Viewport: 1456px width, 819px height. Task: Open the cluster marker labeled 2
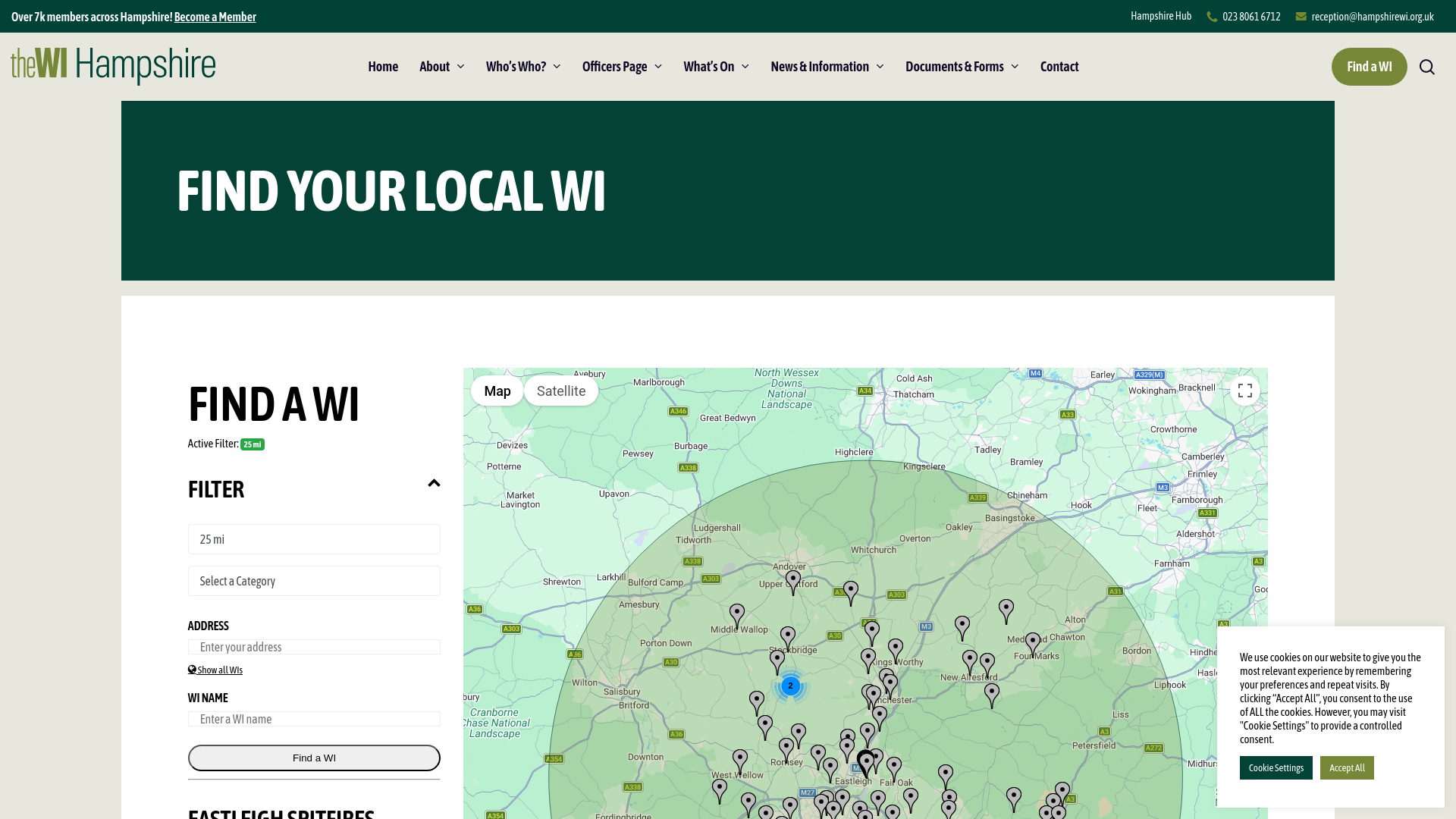pyautogui.click(x=790, y=686)
